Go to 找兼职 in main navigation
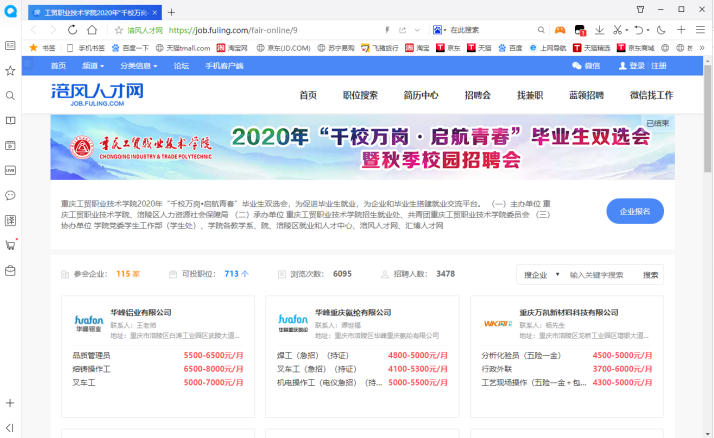 click(530, 95)
